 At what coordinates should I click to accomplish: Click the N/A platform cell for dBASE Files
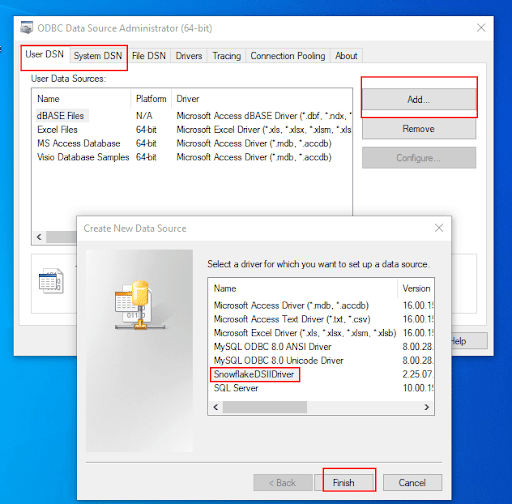pos(144,116)
